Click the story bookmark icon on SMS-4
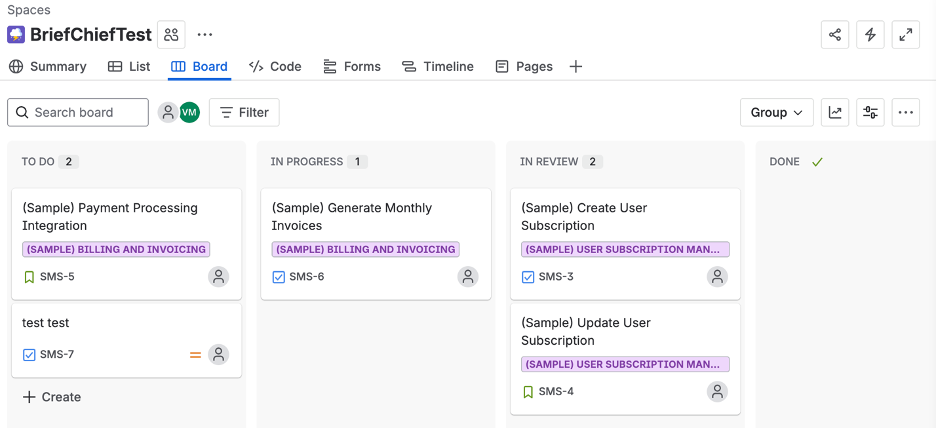The width and height of the screenshot is (936, 428). (x=528, y=392)
